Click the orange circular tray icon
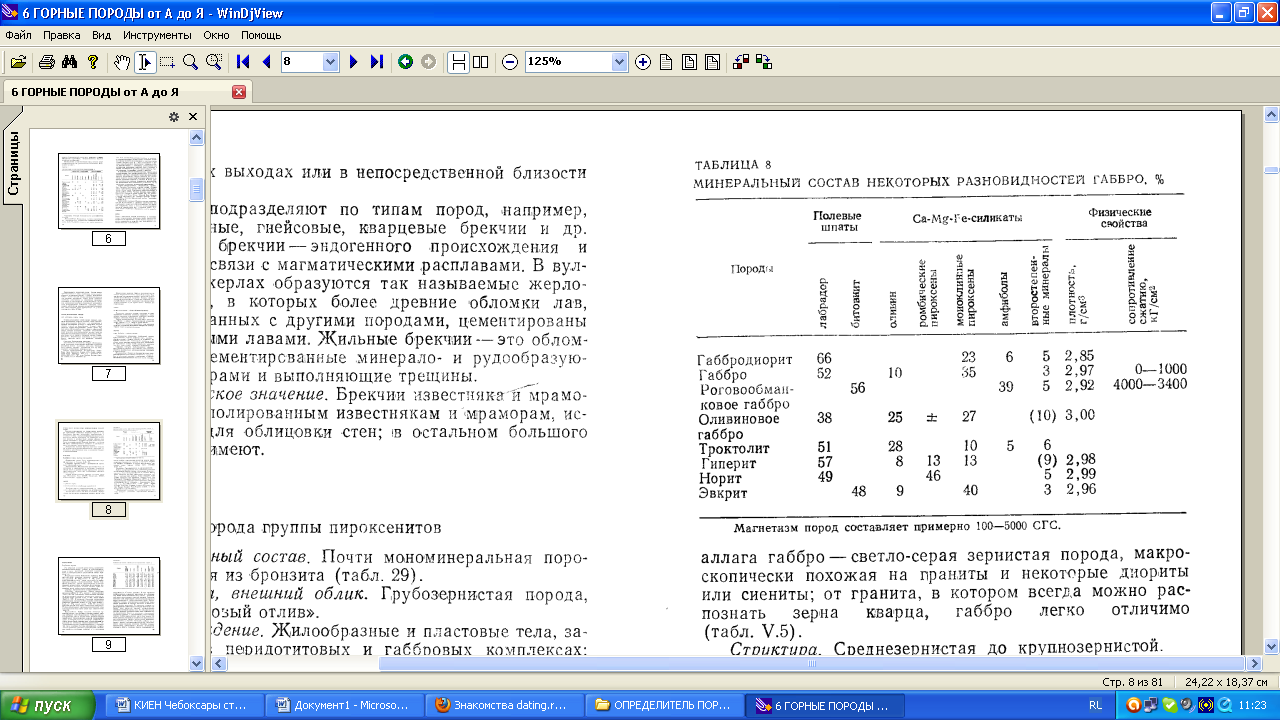 tap(1132, 705)
